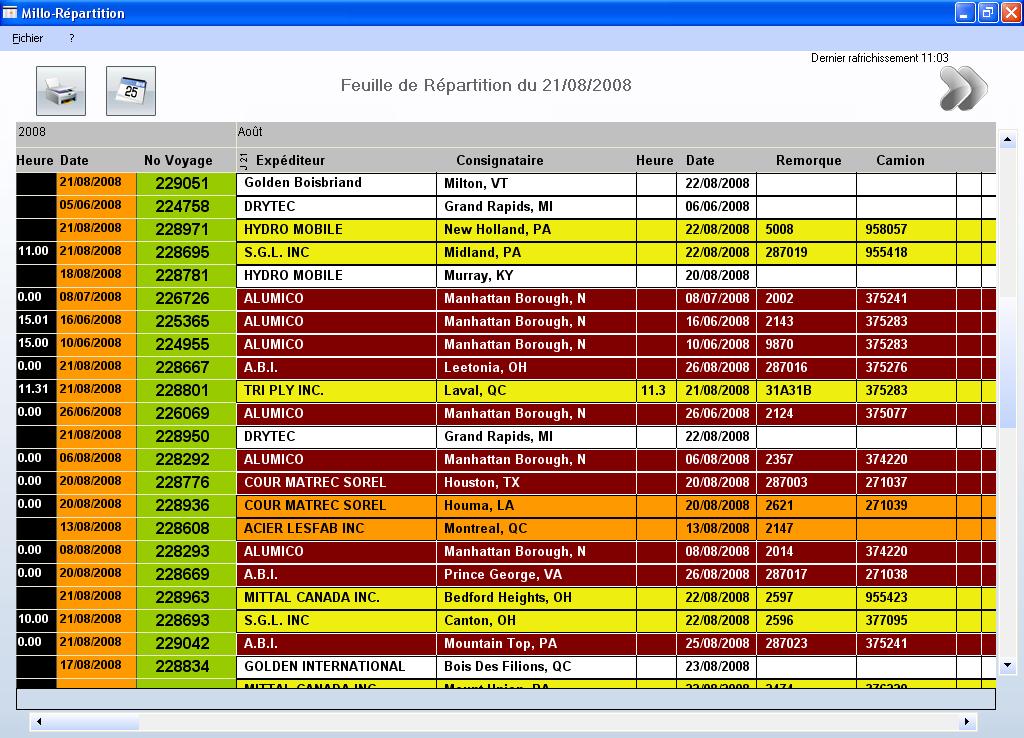This screenshot has width=1024, height=738.
Task: Click the horizontal scrollbar thumb
Action: tap(93, 722)
